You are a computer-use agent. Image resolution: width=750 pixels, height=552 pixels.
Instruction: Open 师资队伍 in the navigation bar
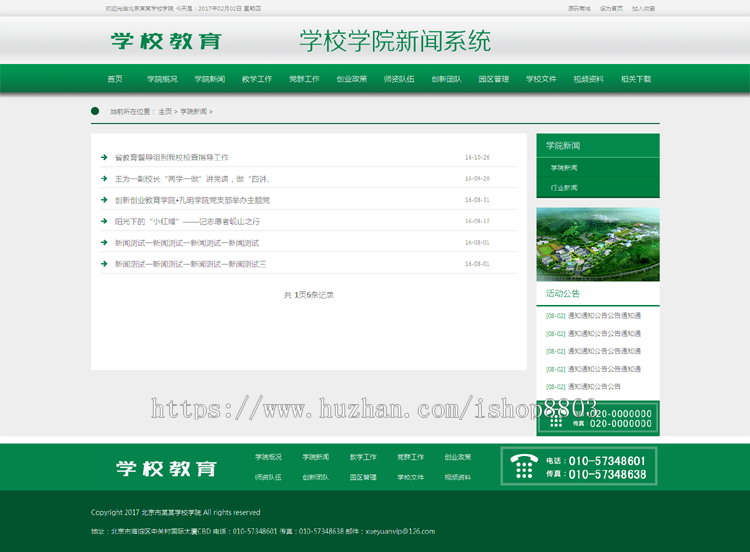399,79
